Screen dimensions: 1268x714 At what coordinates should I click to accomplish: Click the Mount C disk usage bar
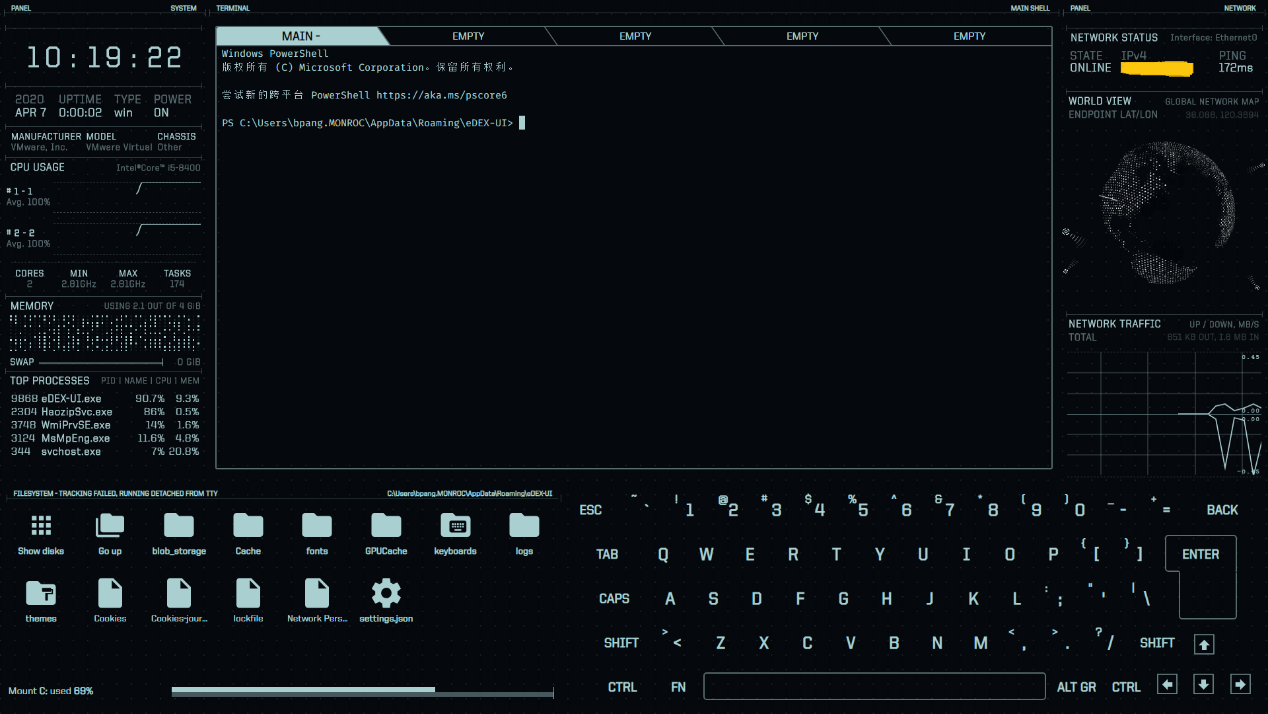tap(362, 691)
